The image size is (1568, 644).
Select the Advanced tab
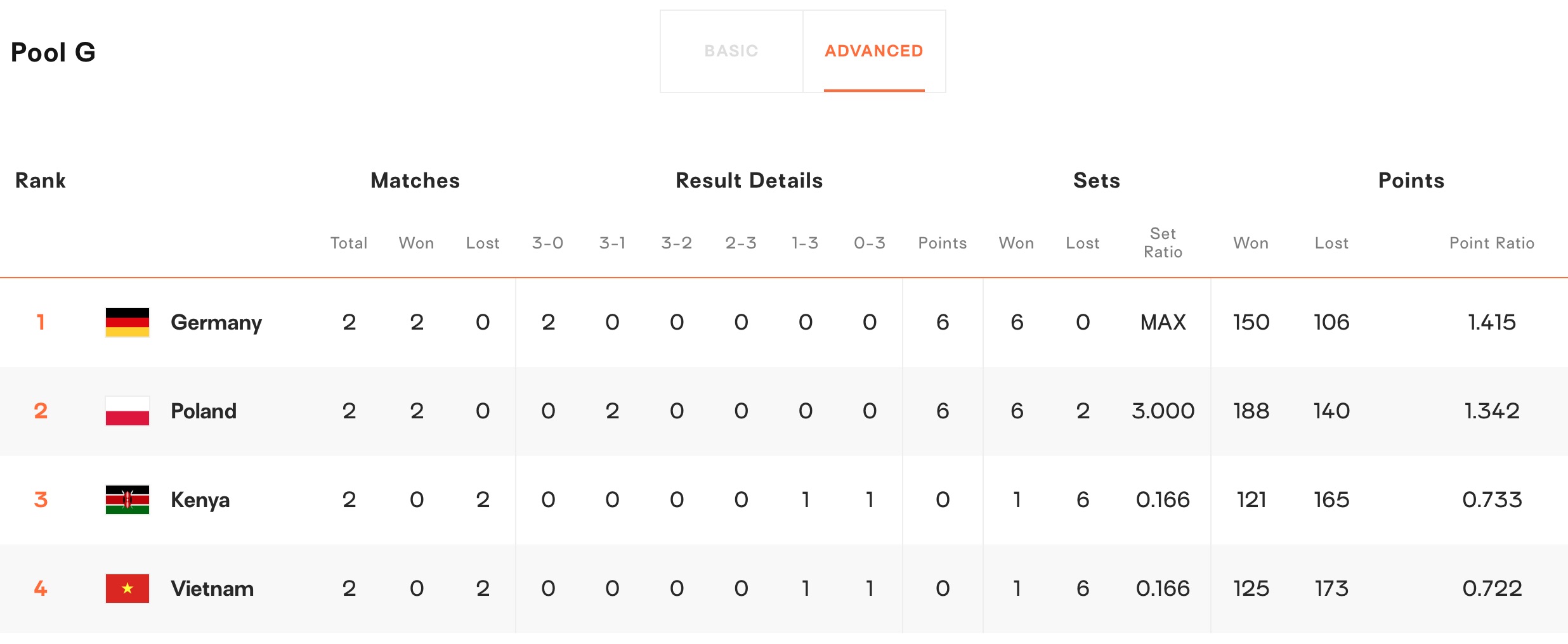(x=873, y=51)
